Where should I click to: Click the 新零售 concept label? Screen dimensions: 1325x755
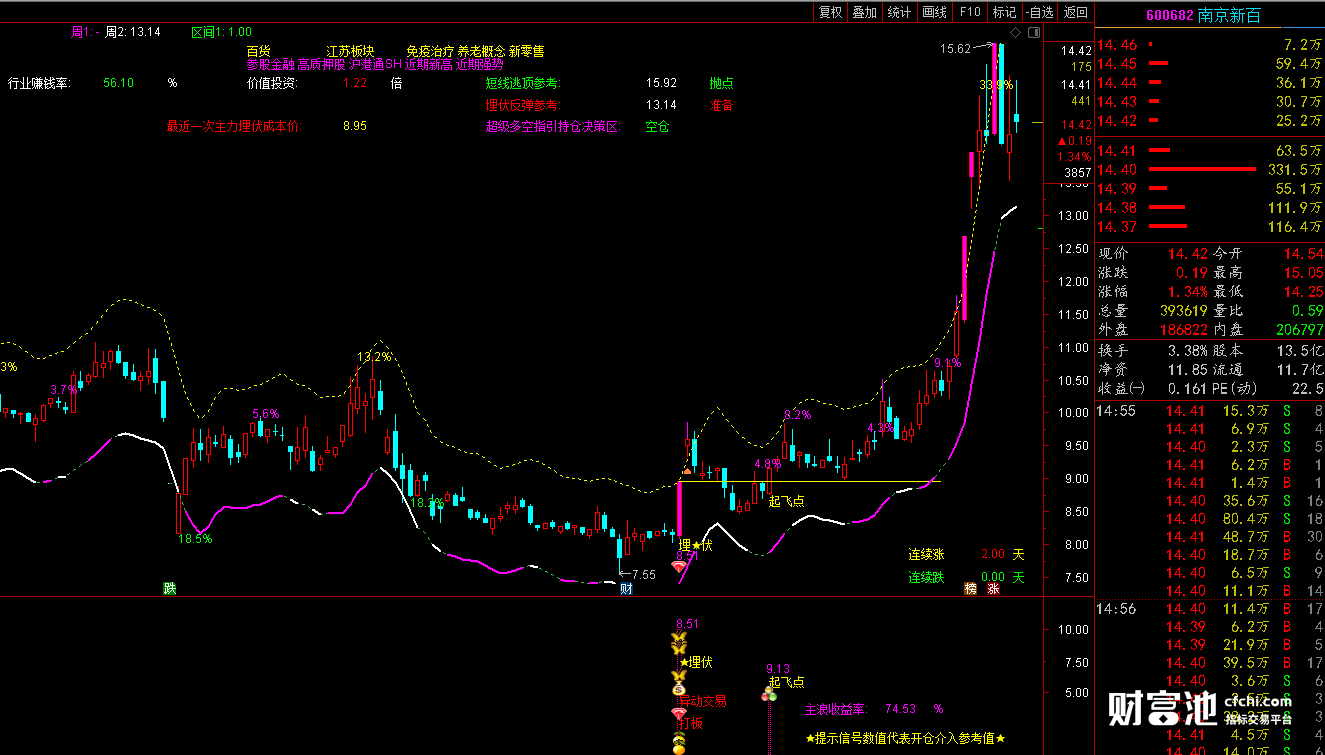point(526,50)
